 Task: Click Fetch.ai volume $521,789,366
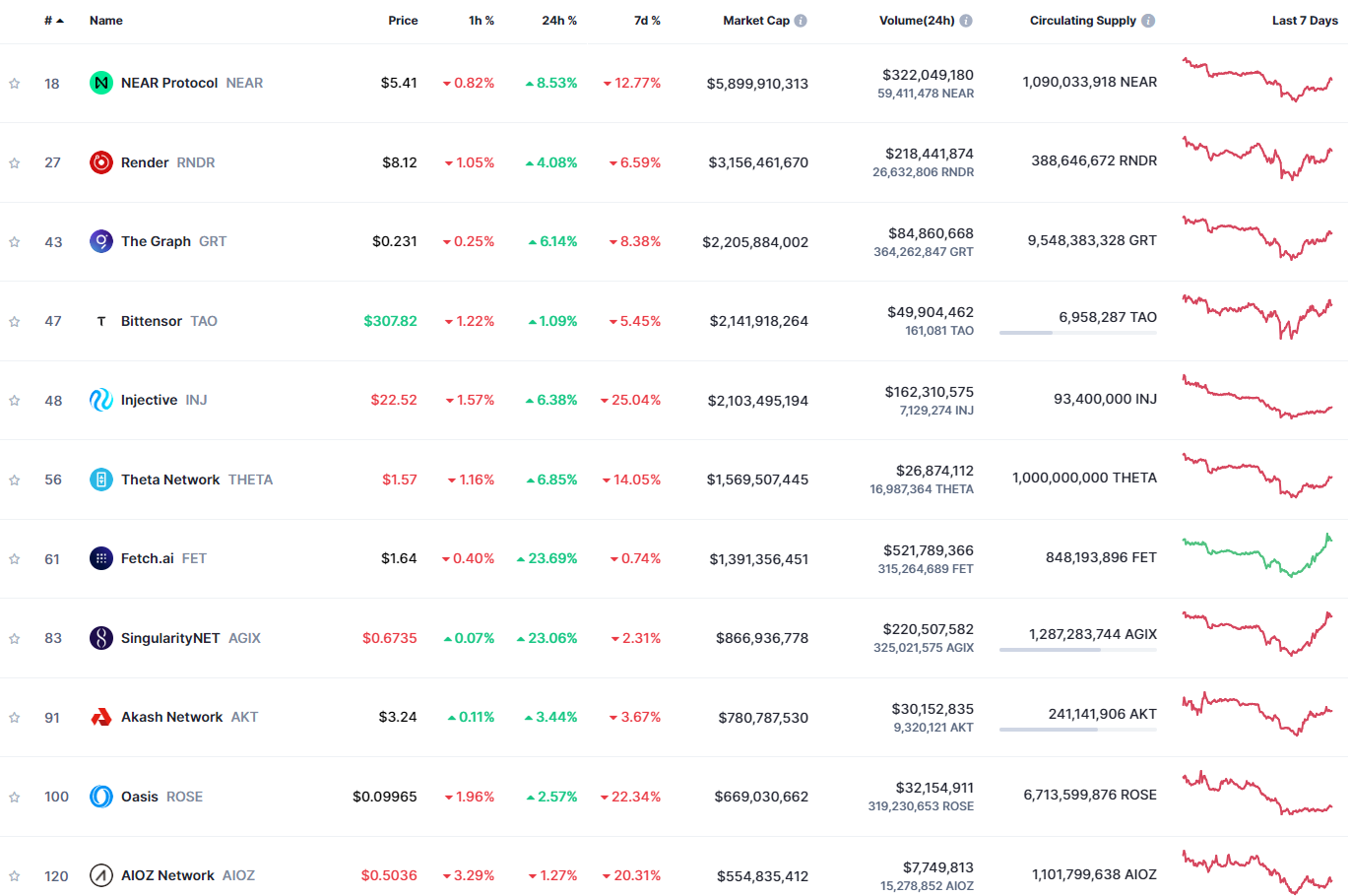(x=929, y=550)
